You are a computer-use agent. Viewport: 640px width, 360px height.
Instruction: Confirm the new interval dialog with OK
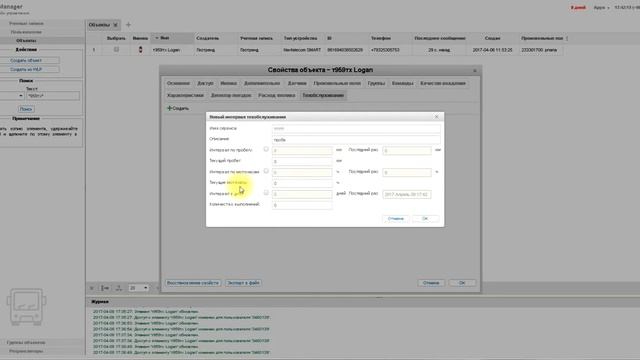(425, 219)
